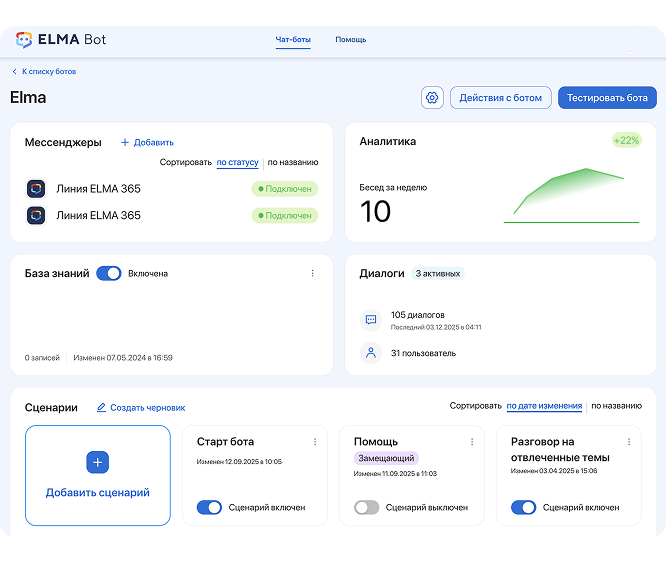Image resolution: width=666 pixels, height=562 pixels.
Task: Open the Старт бота card three-dot menu
Action: [315, 442]
